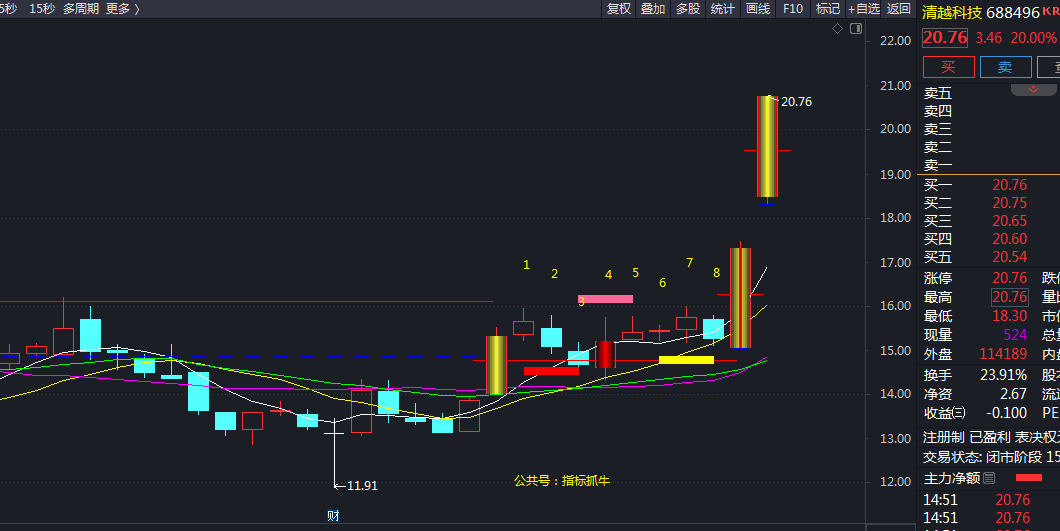This screenshot has width=1060, height=531.
Task: Click the 最高 boxed value 20.76
Action: click(1009, 297)
